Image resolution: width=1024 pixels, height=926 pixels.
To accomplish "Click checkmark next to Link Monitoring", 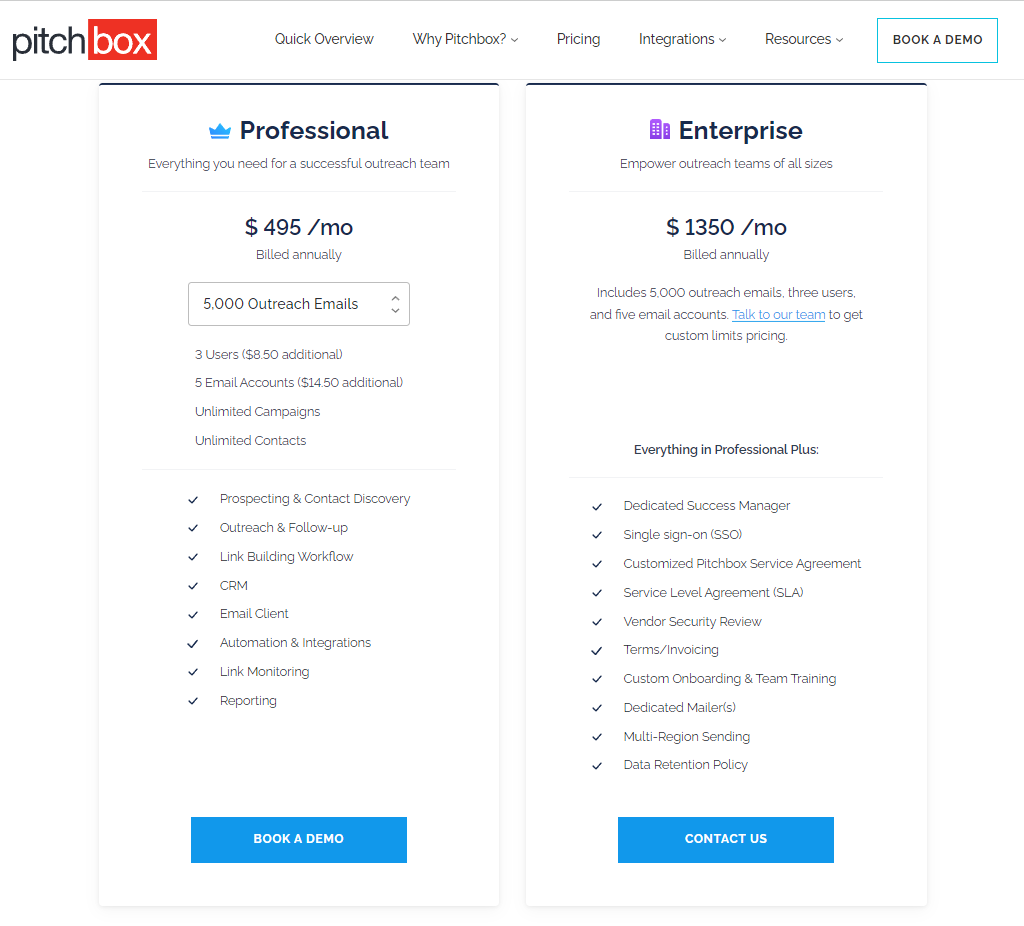I will pos(193,672).
